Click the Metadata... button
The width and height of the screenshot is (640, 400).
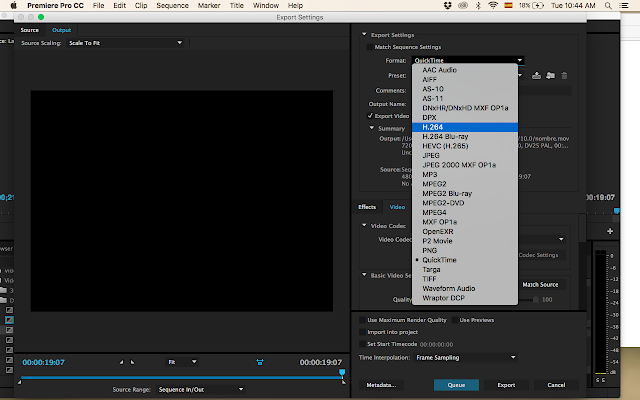381,385
